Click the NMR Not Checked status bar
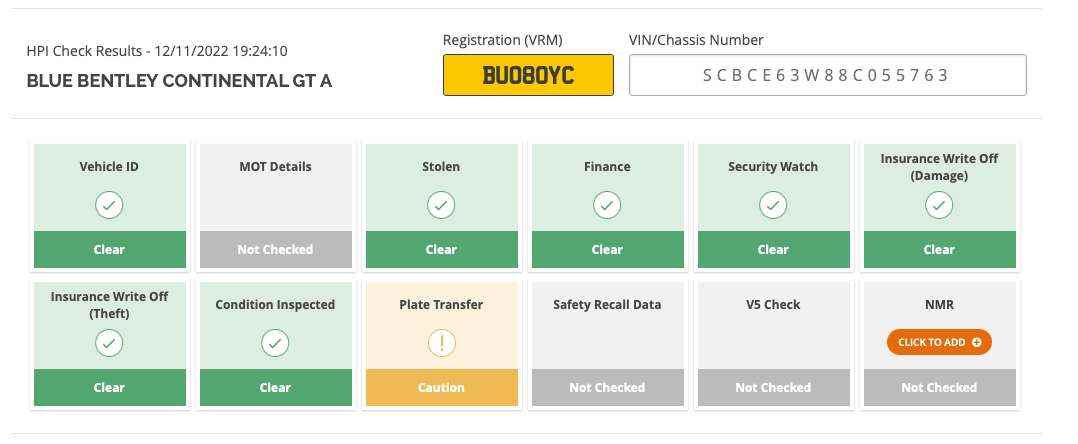The image size is (1078, 444). pyautogui.click(x=939, y=388)
